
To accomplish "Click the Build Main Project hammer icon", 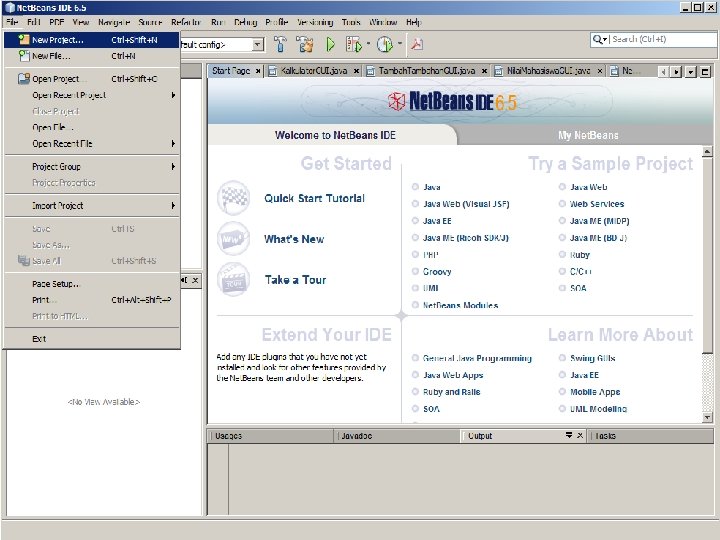I will pos(280,44).
